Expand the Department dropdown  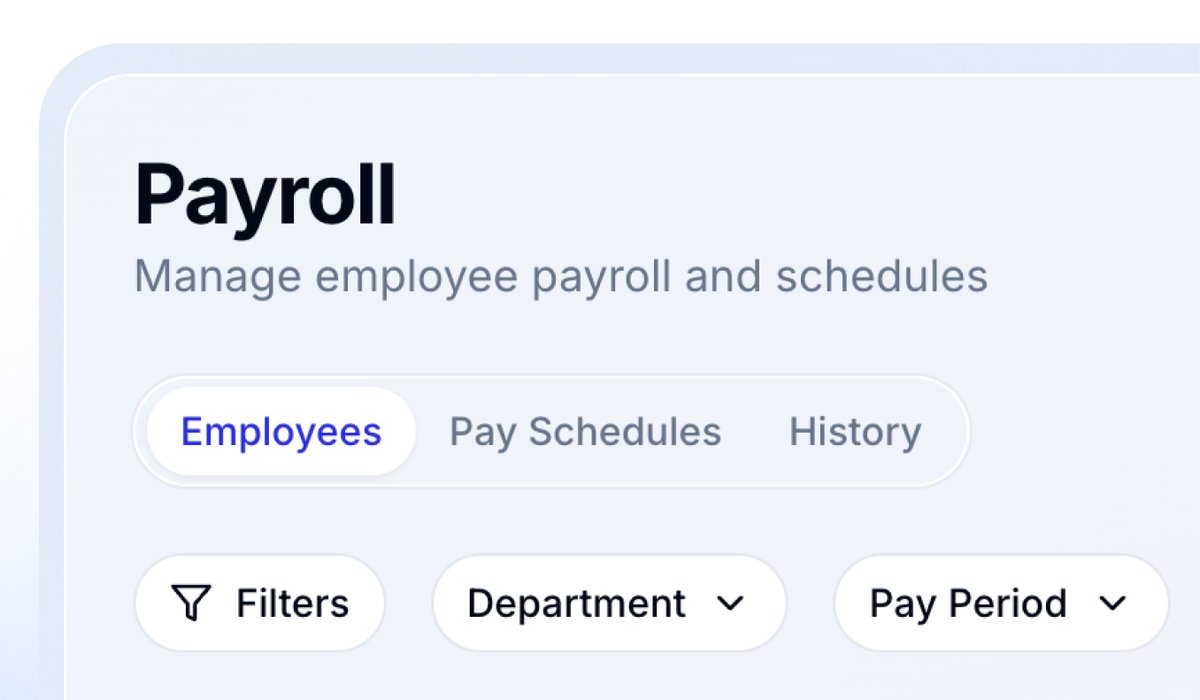(x=609, y=603)
